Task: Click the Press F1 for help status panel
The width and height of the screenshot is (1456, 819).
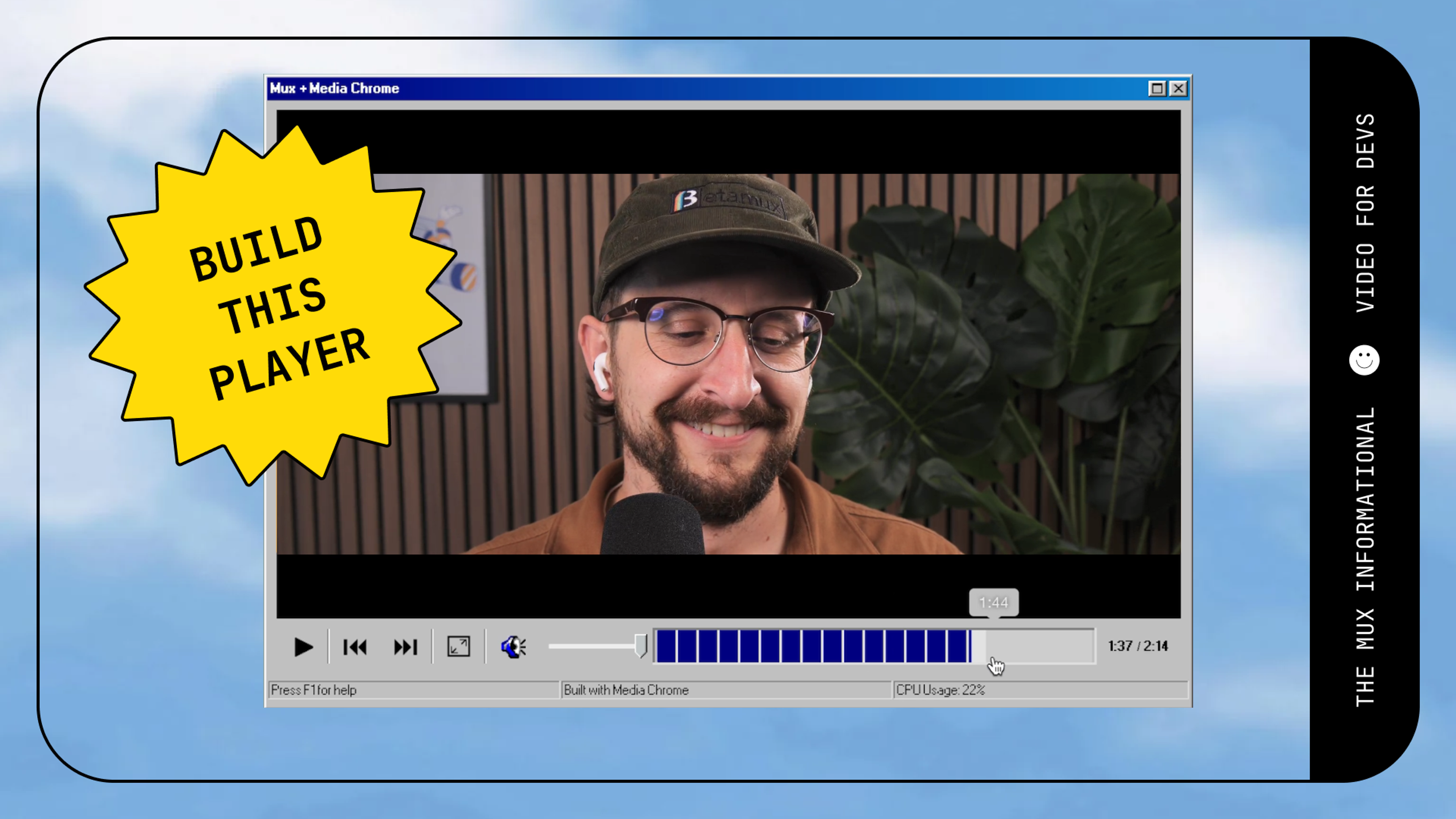Action: pyautogui.click(x=413, y=690)
